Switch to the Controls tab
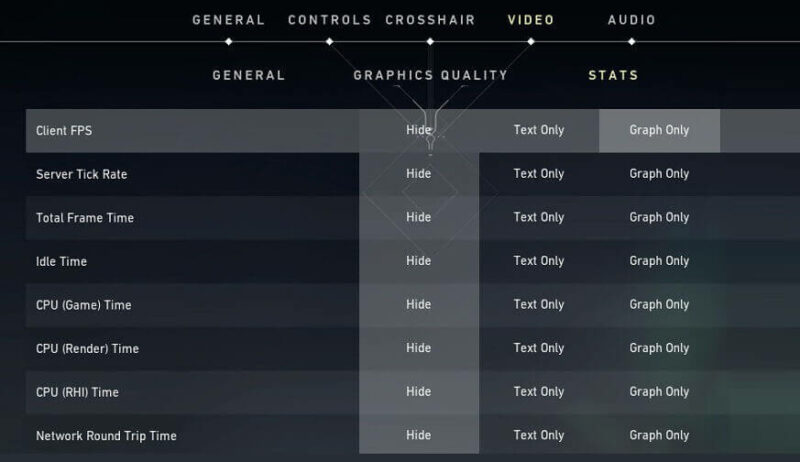This screenshot has width=800, height=462. pyautogui.click(x=330, y=20)
